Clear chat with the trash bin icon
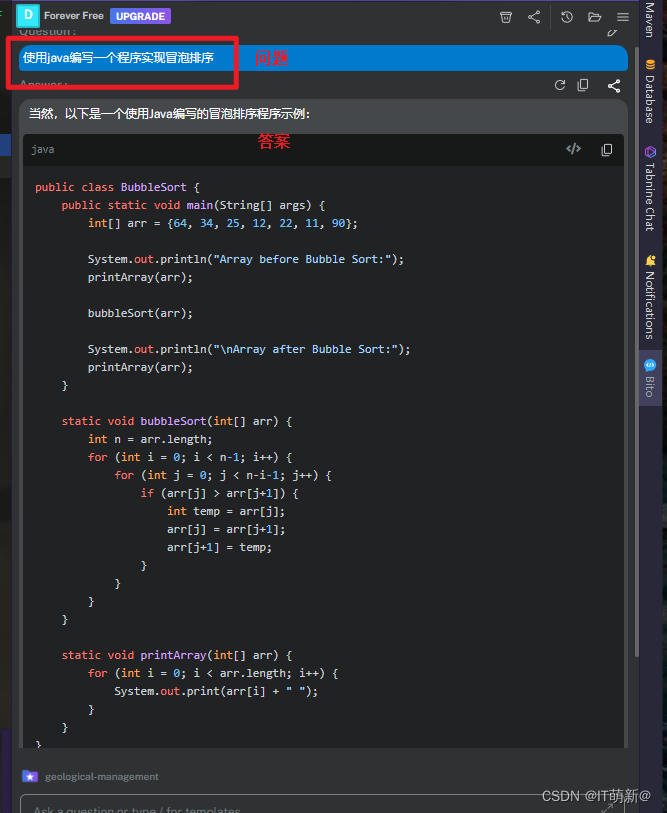The height and width of the screenshot is (813, 667). (506, 17)
